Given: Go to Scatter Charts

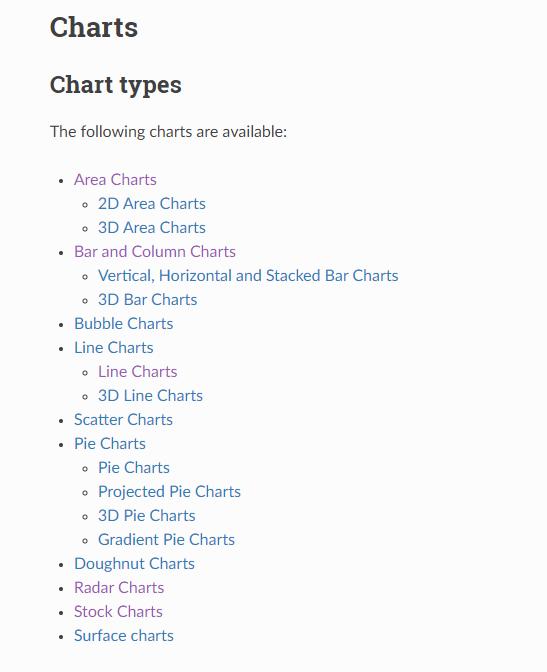Looking at the screenshot, I should point(123,420).
